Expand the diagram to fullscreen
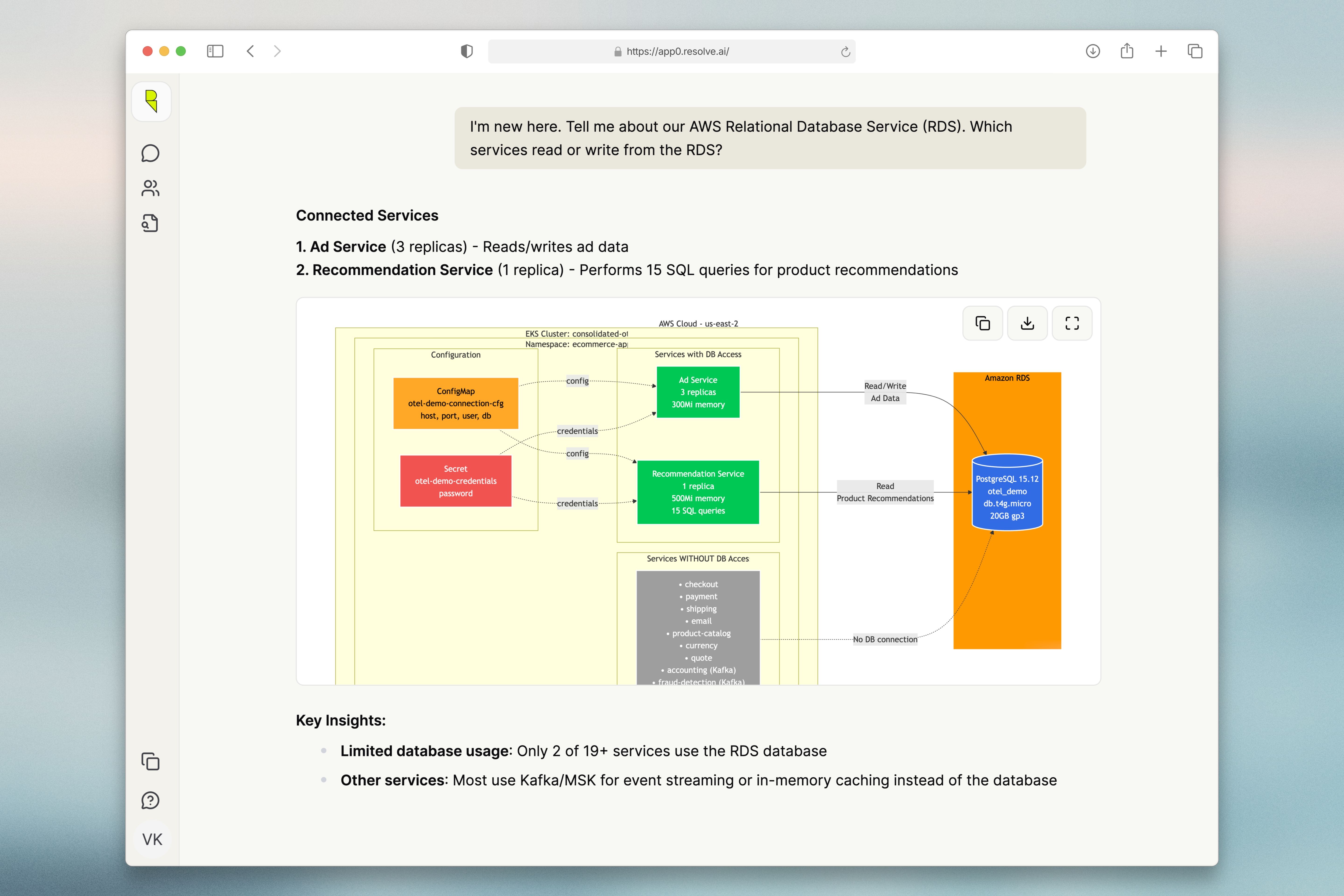The width and height of the screenshot is (1344, 896). 1071,323
